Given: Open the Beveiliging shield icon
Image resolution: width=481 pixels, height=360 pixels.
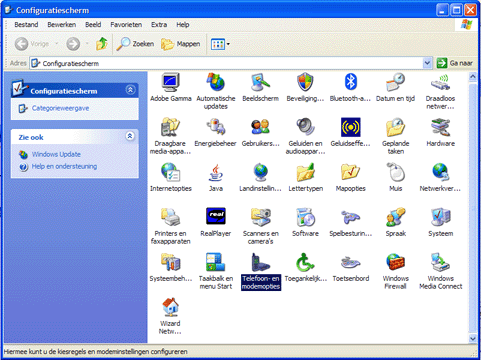Looking at the screenshot, I should (x=305, y=83).
